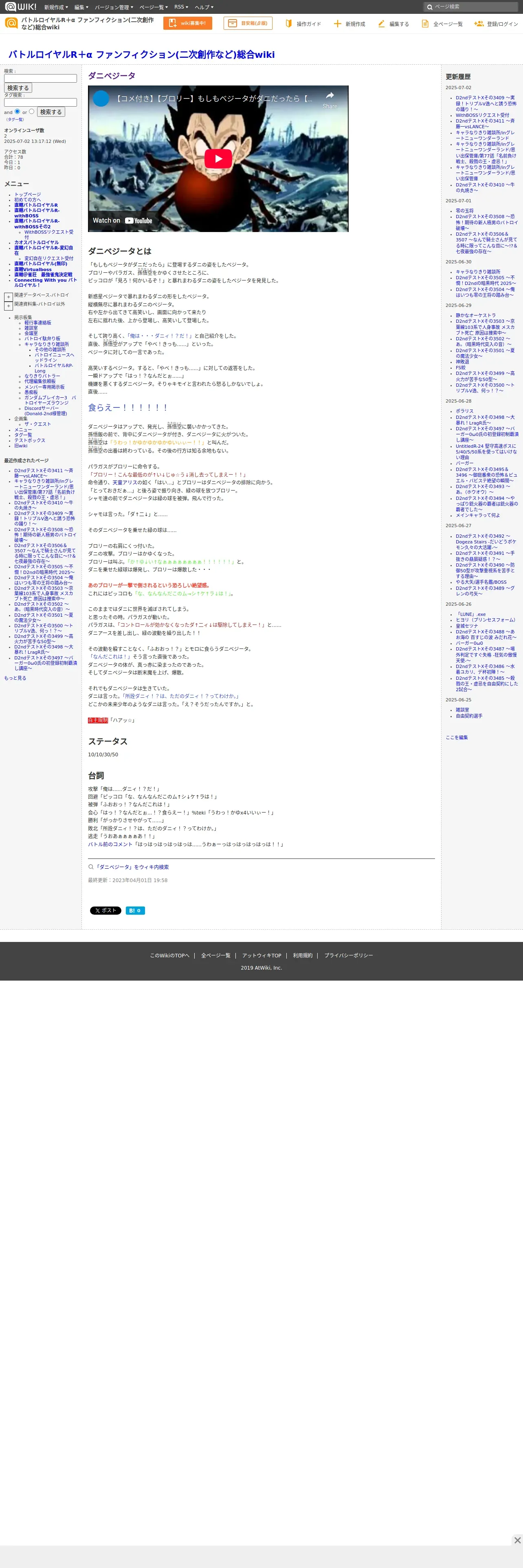Expand the 関連データベース-バトロイ section
Viewport: 523px width, 1568px height.
click(x=9, y=297)
